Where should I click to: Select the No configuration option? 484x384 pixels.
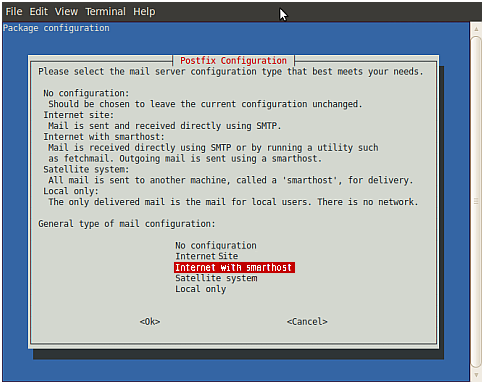click(x=216, y=245)
